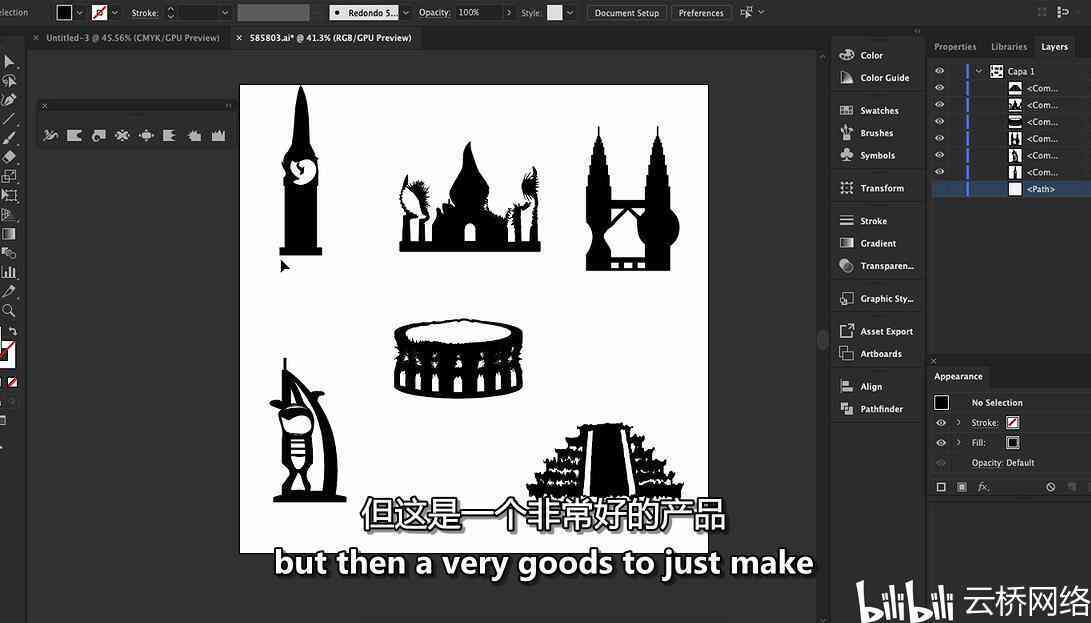The height and width of the screenshot is (623, 1091).
Task: Add new fill in Appearance panel
Action: (962, 487)
